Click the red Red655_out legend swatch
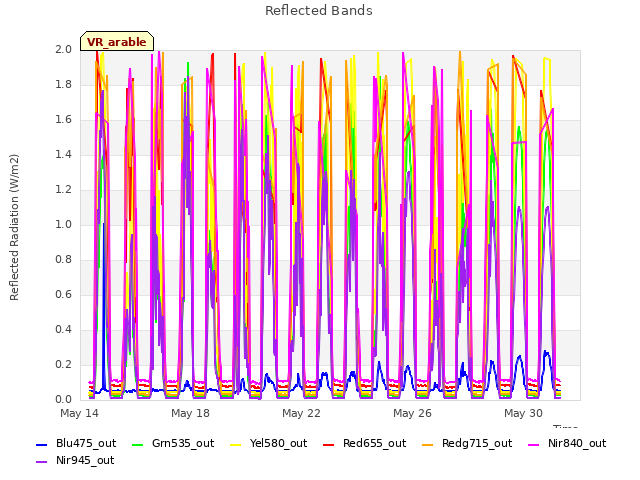This screenshot has width=640, height=480. pos(329,444)
